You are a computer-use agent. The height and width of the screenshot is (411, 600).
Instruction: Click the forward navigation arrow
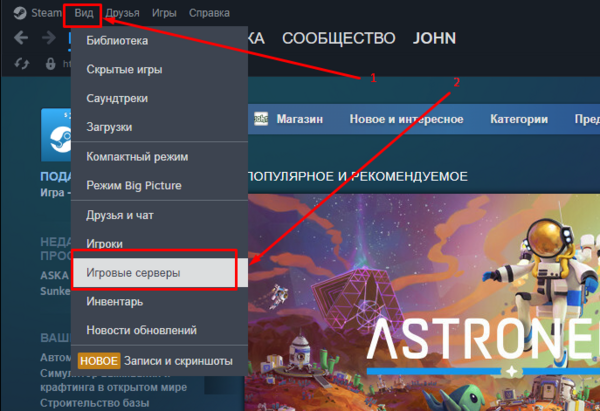point(49,38)
